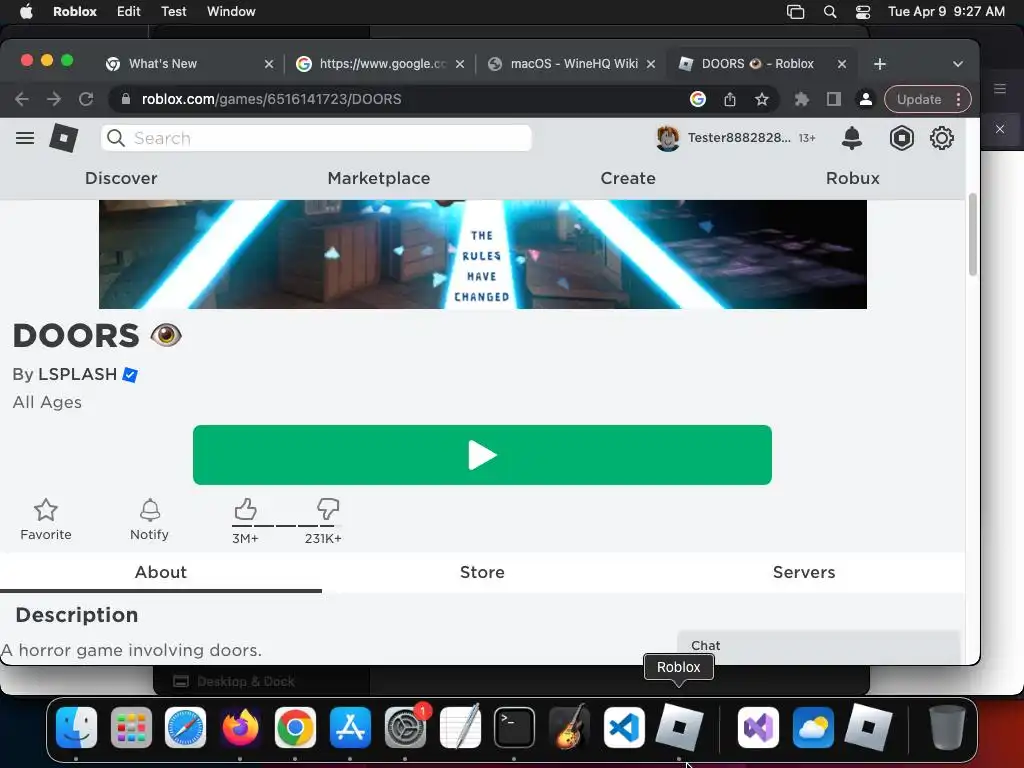The image size is (1024, 768).
Task: Bookmark this page with the star icon
Action: click(761, 99)
